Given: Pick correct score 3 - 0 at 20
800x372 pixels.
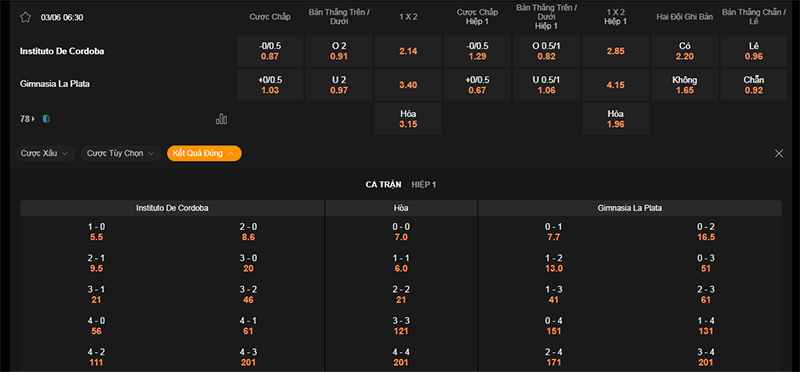Looking at the screenshot, I should pos(248,263).
